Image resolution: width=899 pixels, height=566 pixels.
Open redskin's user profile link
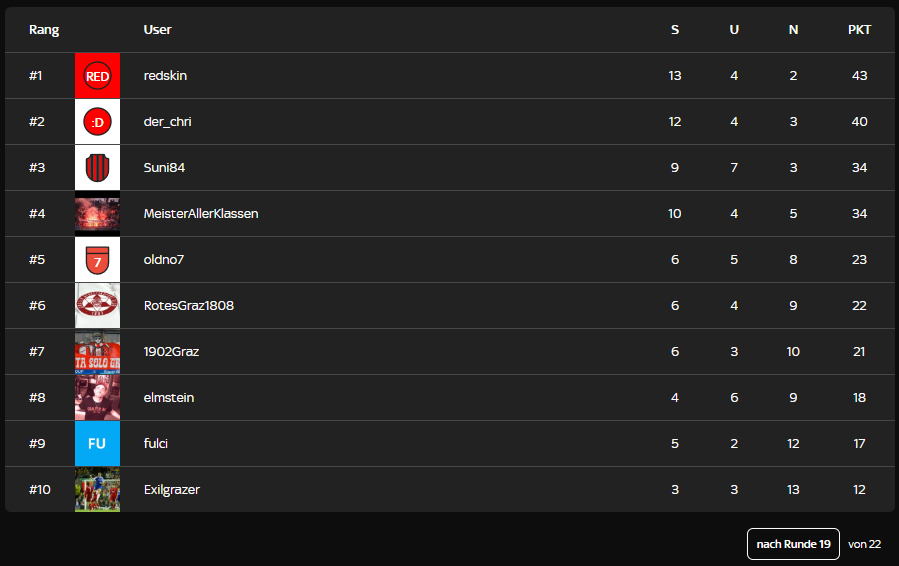point(165,76)
